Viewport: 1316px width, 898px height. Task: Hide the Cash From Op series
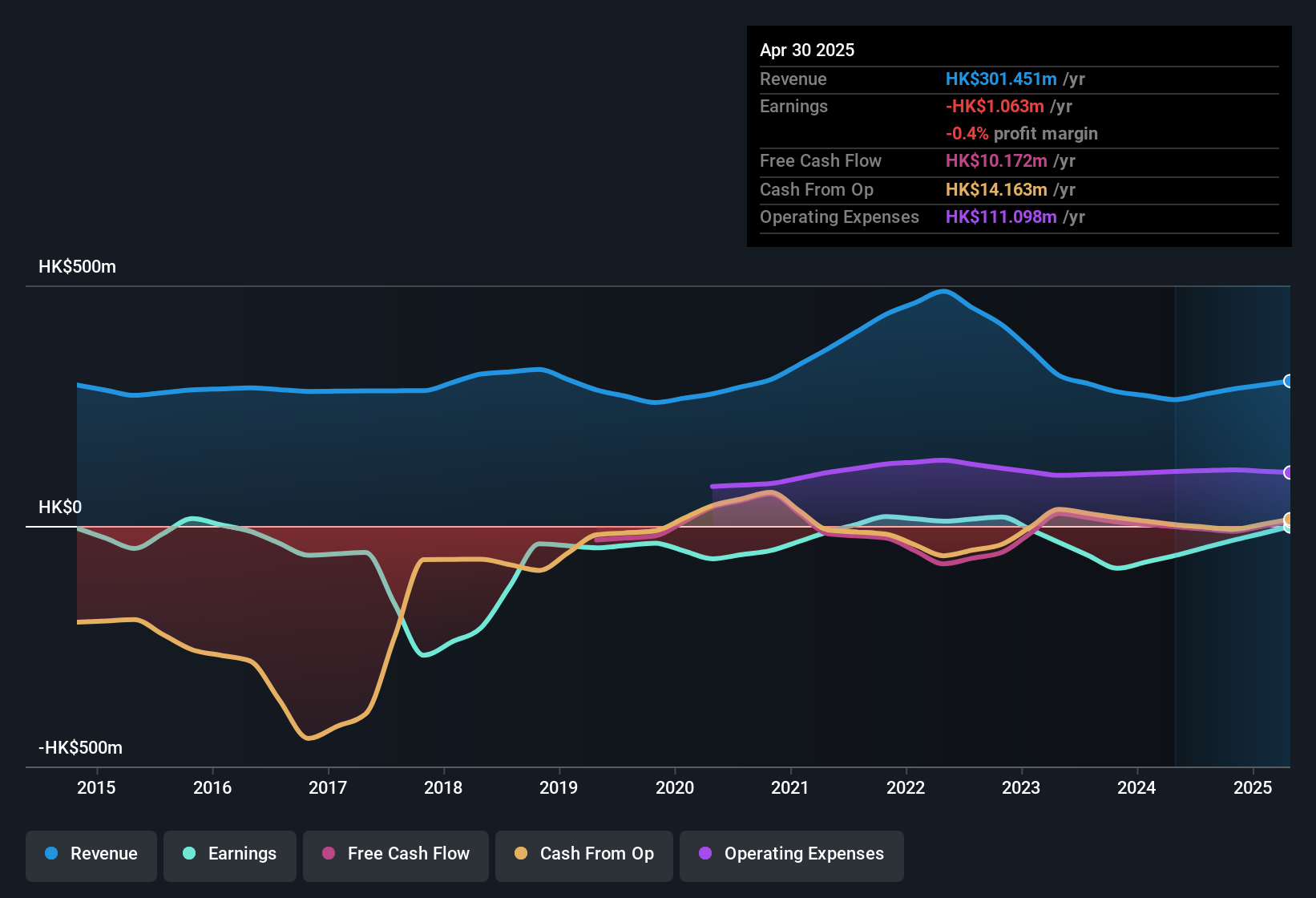[x=584, y=855]
